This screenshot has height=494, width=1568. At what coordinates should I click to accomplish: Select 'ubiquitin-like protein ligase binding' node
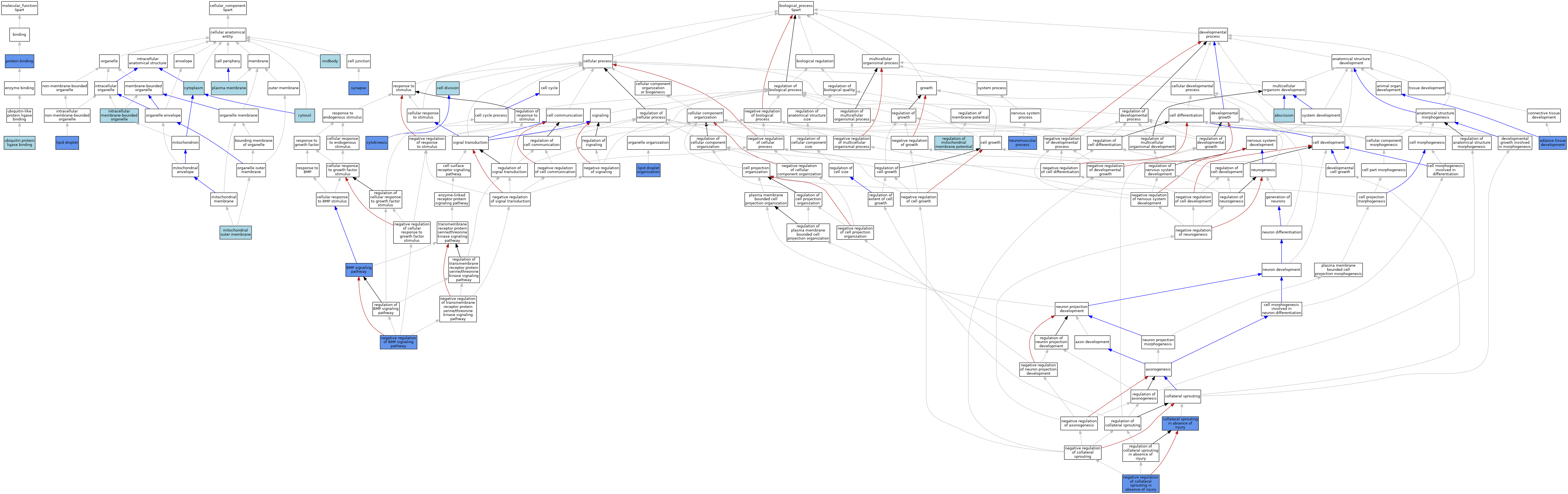[19, 115]
